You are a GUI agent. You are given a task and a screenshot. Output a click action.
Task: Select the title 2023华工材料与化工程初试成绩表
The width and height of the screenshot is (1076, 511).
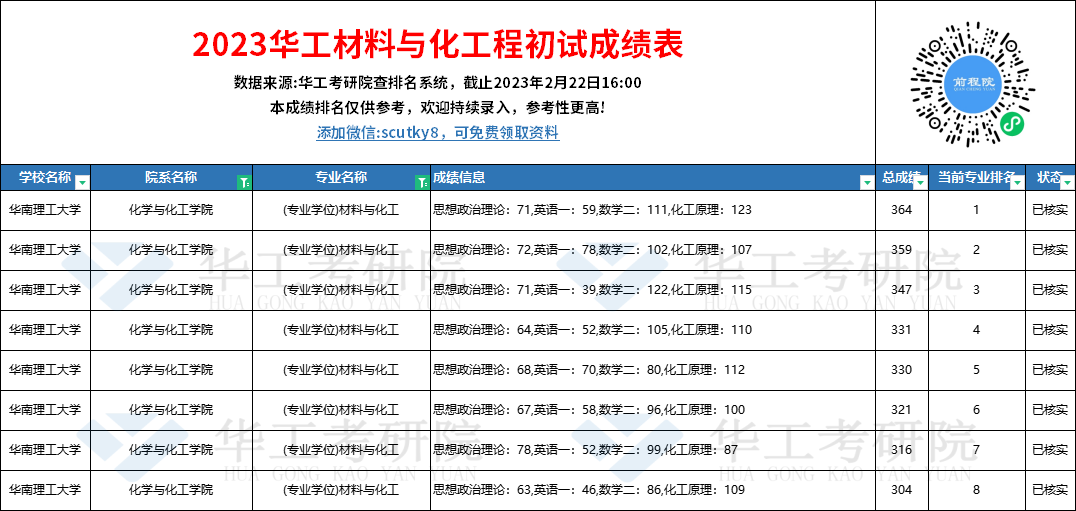tap(438, 45)
